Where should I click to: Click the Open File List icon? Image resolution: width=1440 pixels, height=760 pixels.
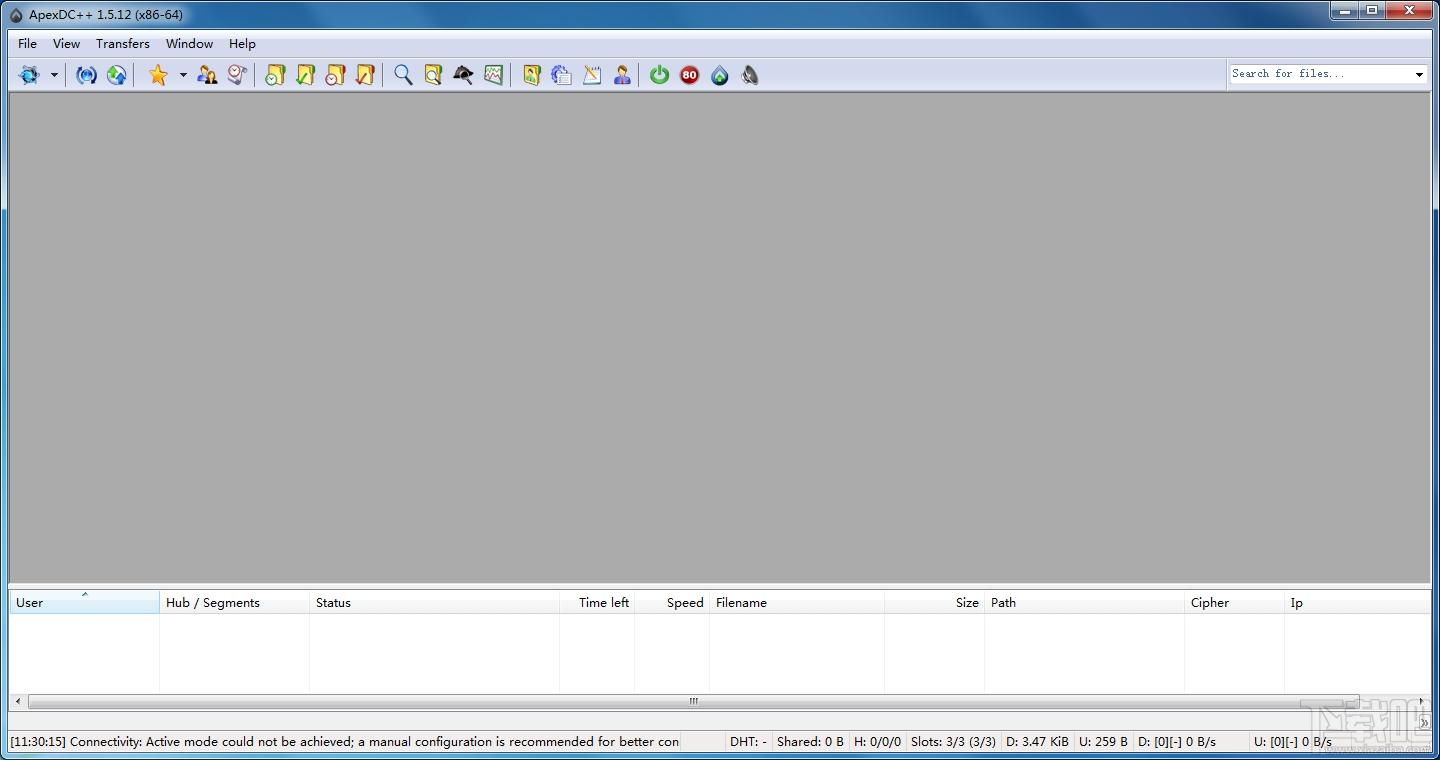coord(531,75)
